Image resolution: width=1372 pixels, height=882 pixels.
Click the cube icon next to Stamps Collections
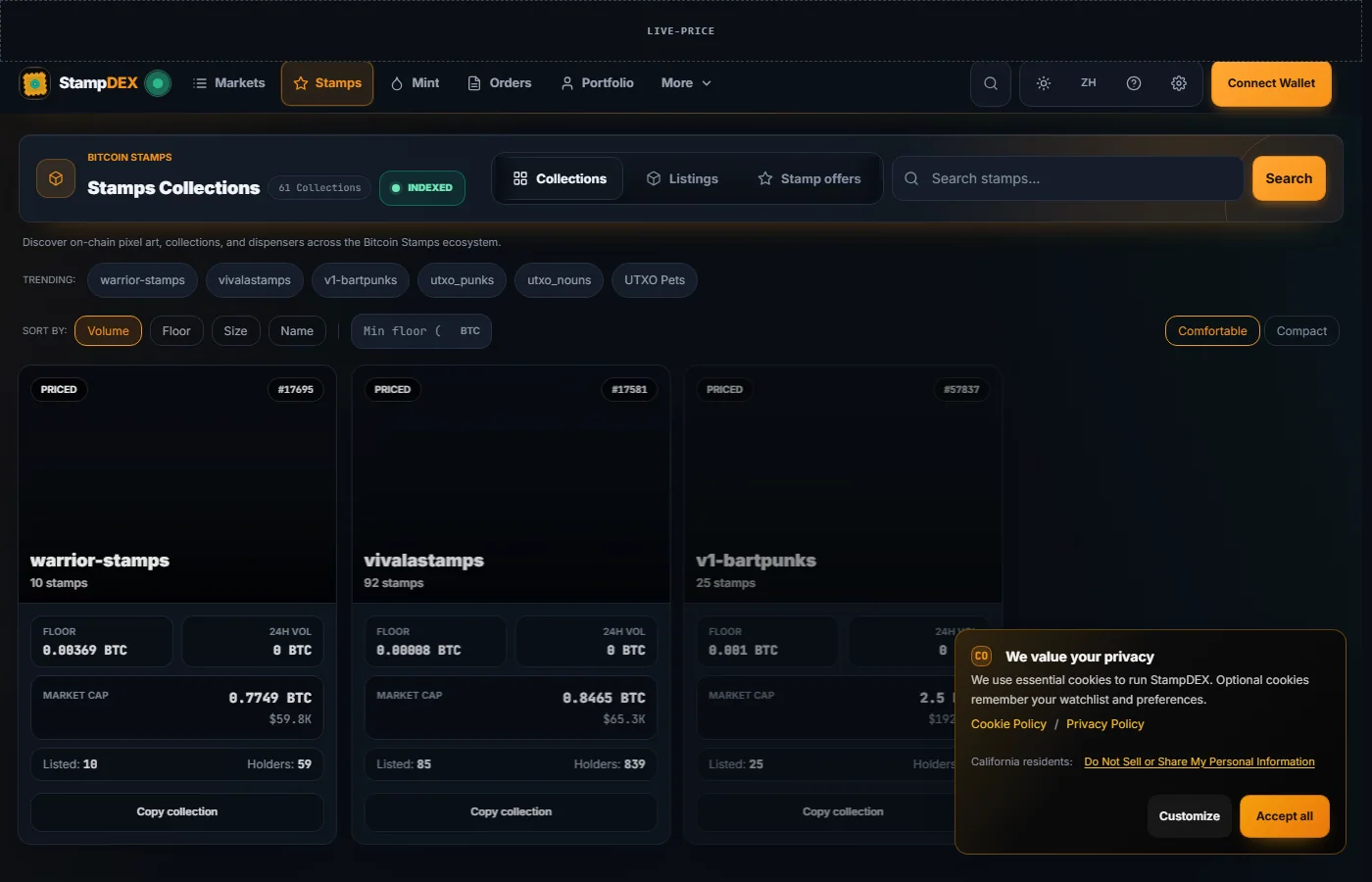(x=56, y=178)
